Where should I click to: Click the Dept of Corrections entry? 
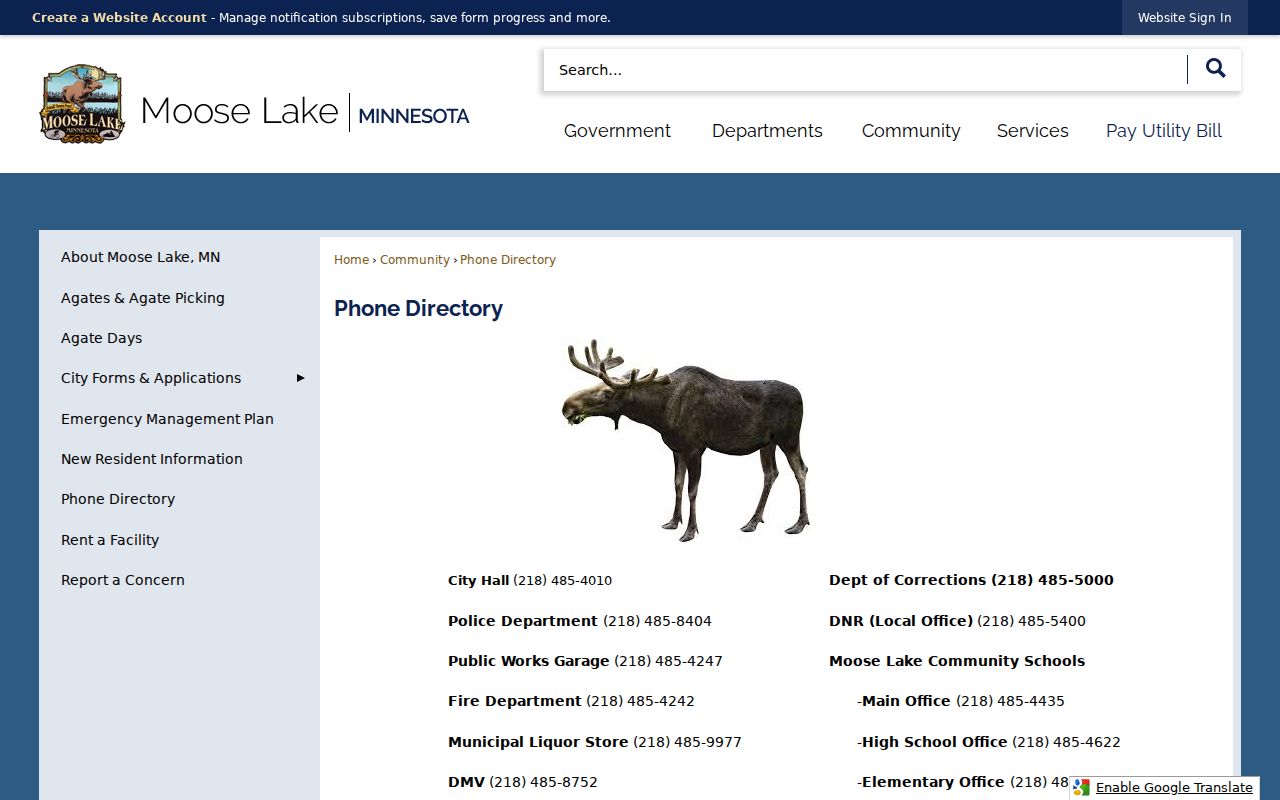(x=971, y=580)
